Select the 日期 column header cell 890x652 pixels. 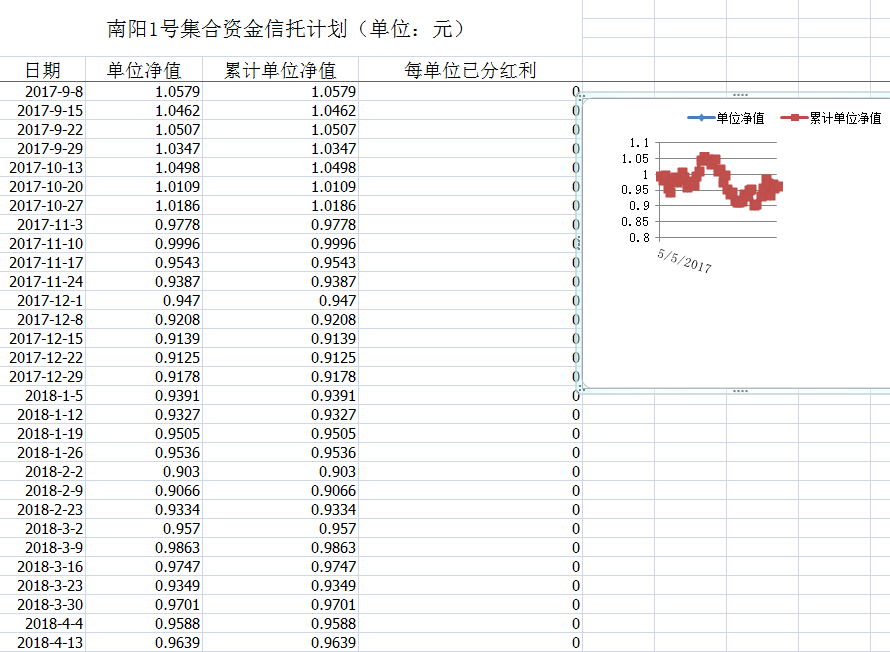[x=42, y=70]
